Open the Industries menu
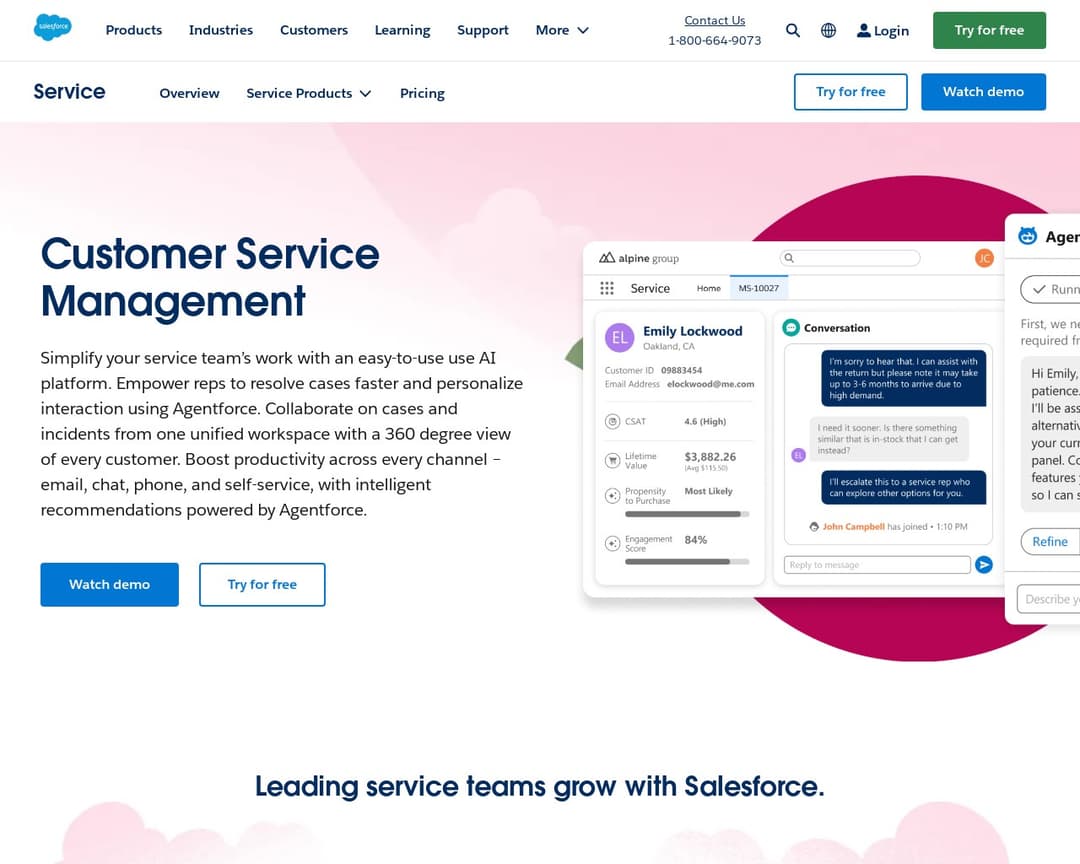1080x864 pixels. pos(221,30)
